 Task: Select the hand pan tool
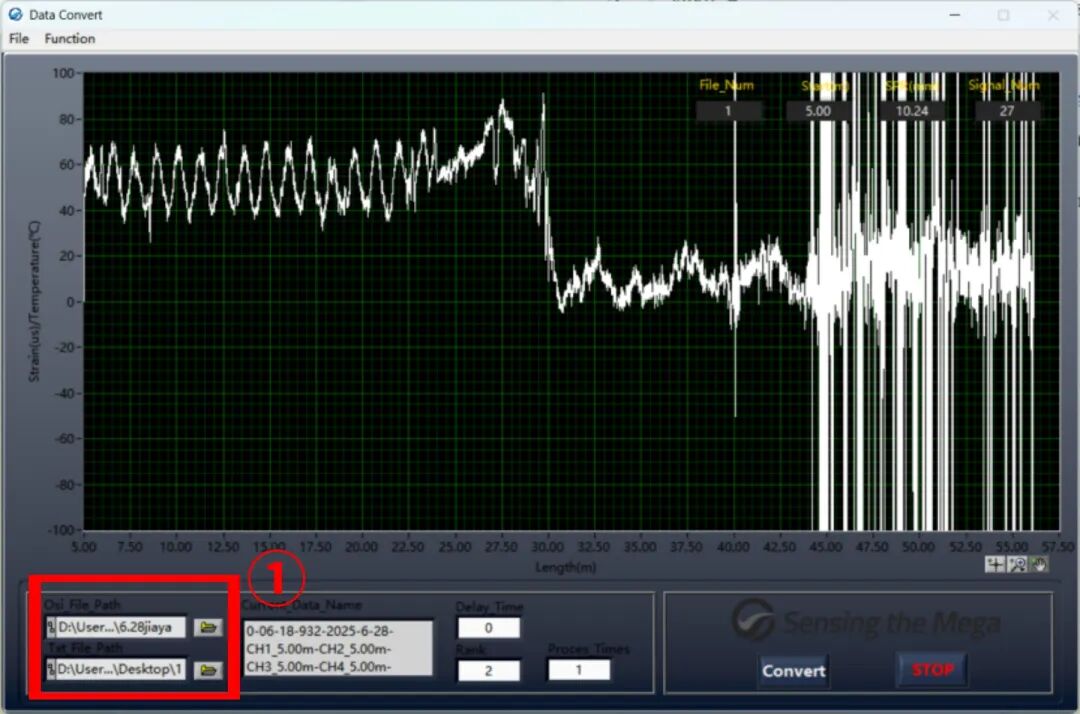point(1040,565)
